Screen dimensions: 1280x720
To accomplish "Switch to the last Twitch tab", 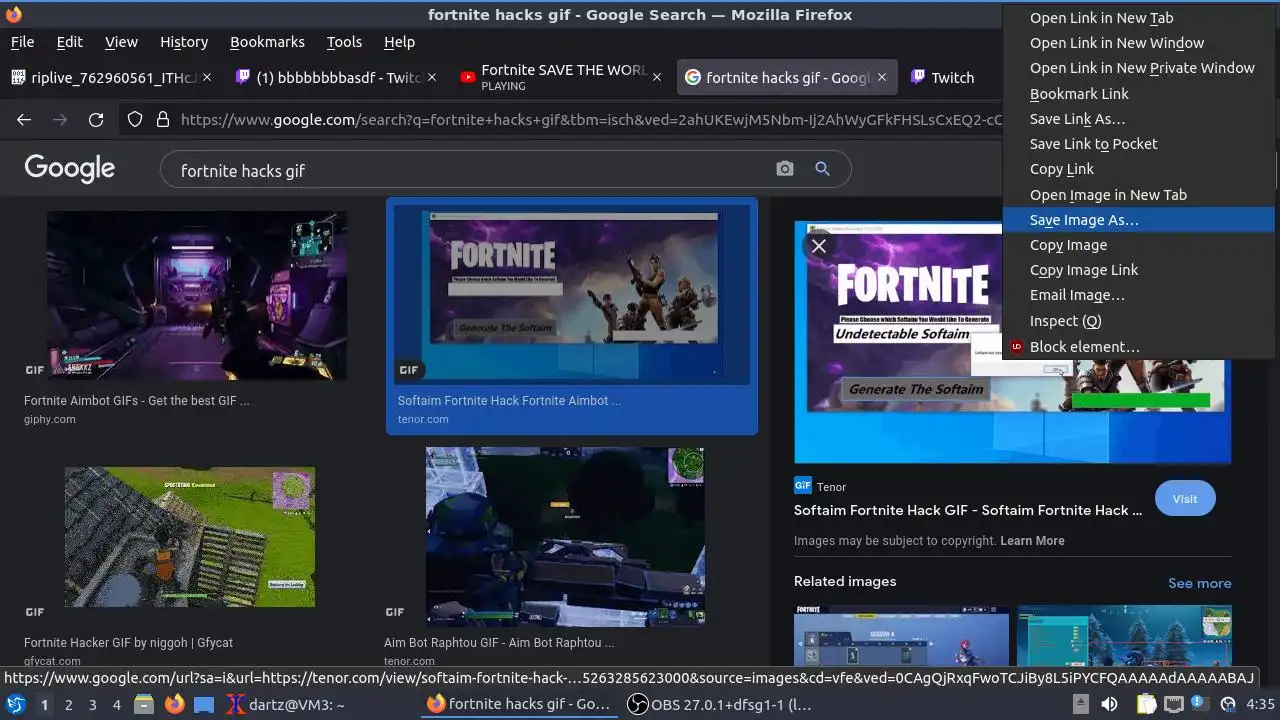I will 952,77.
